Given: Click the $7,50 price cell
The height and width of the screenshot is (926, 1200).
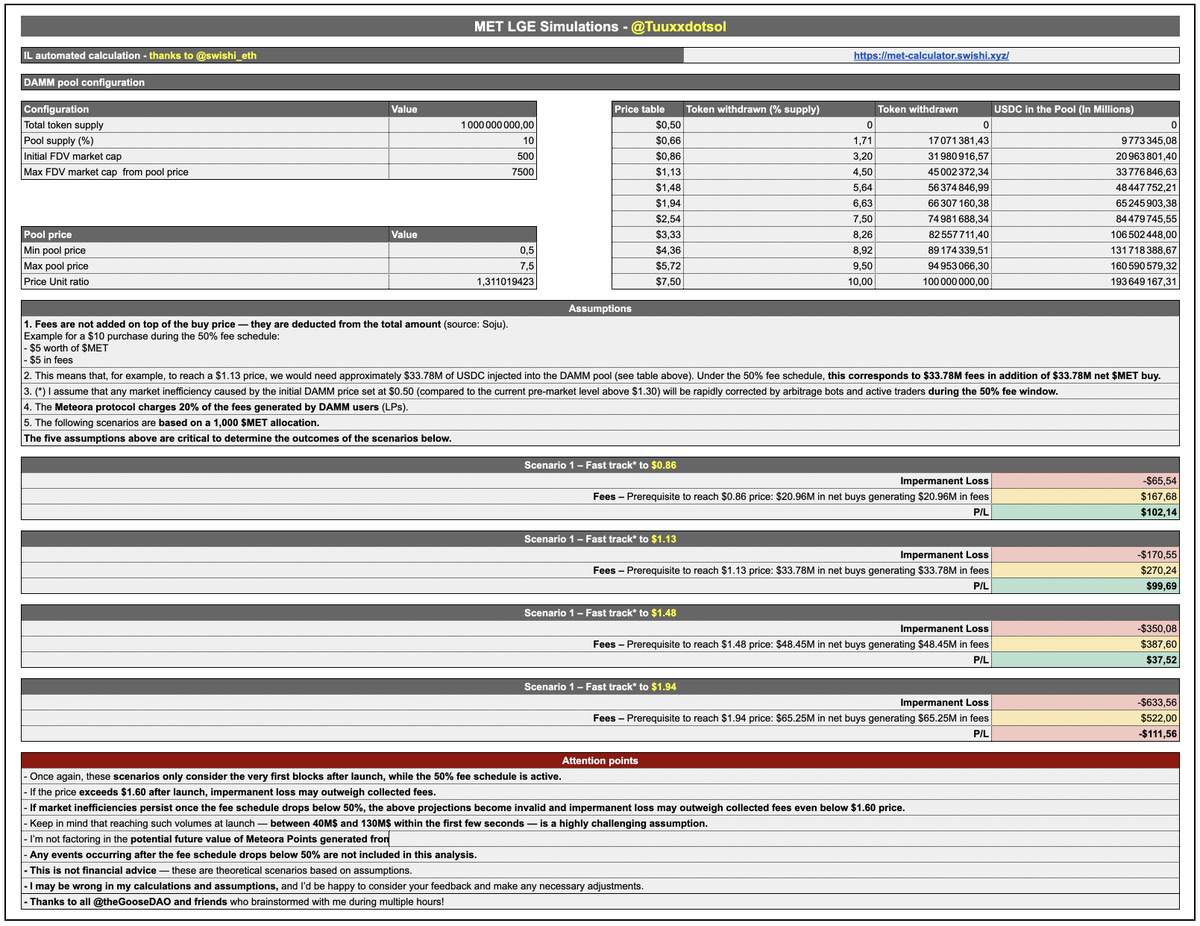Looking at the screenshot, I should point(647,282).
